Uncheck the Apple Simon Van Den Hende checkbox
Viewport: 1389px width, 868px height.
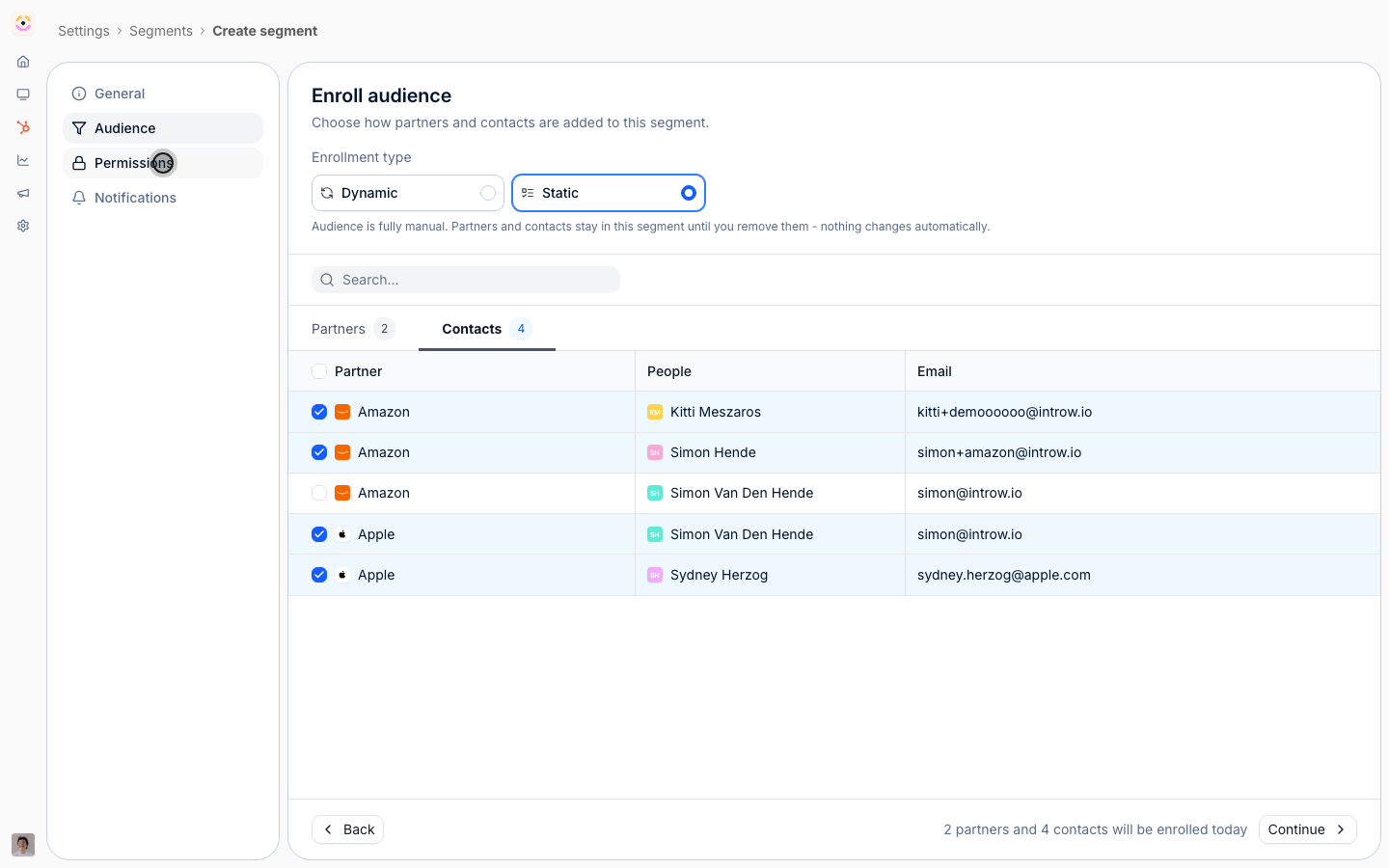coord(319,534)
